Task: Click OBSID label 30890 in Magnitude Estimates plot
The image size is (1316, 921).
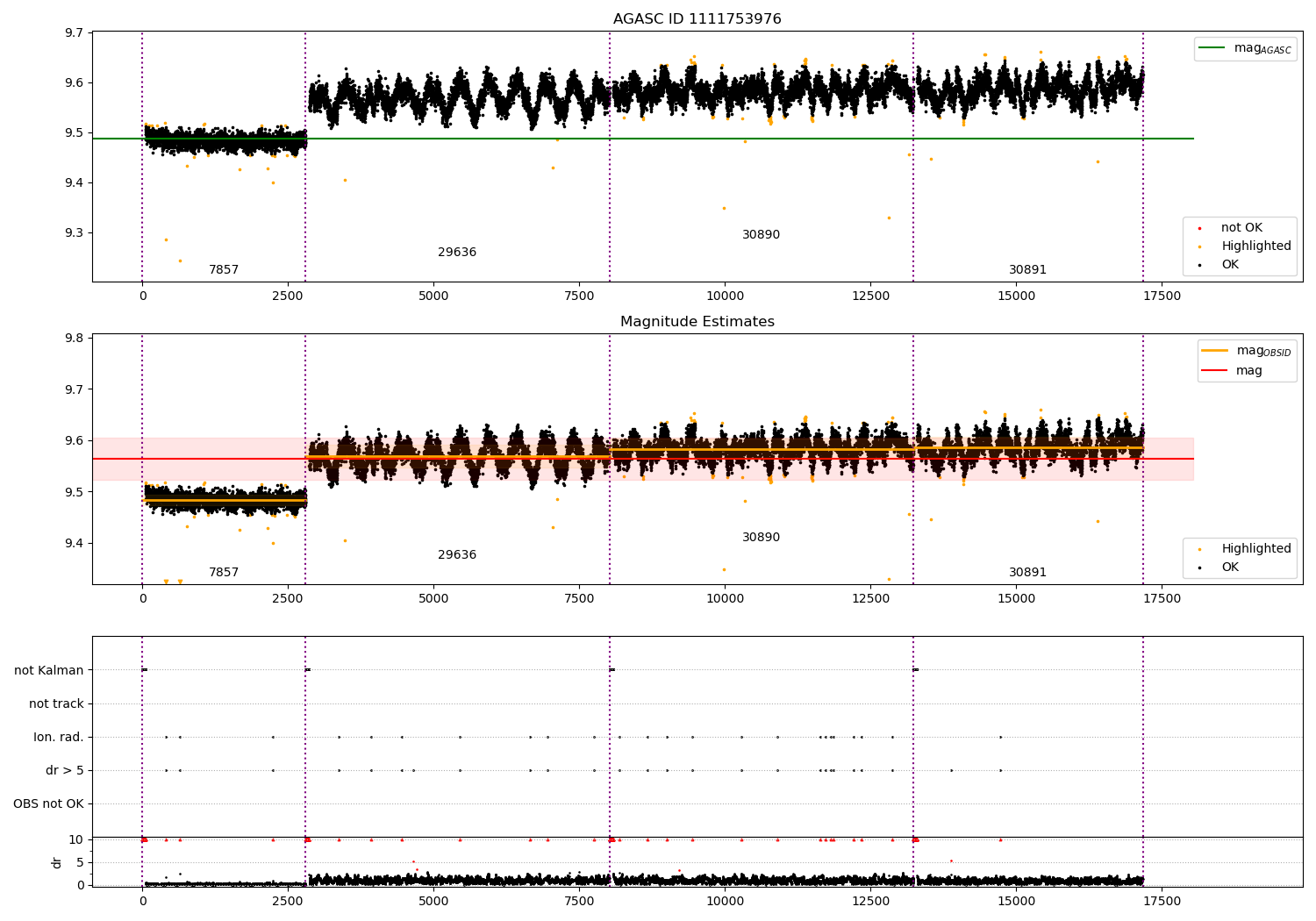Action: point(761,538)
